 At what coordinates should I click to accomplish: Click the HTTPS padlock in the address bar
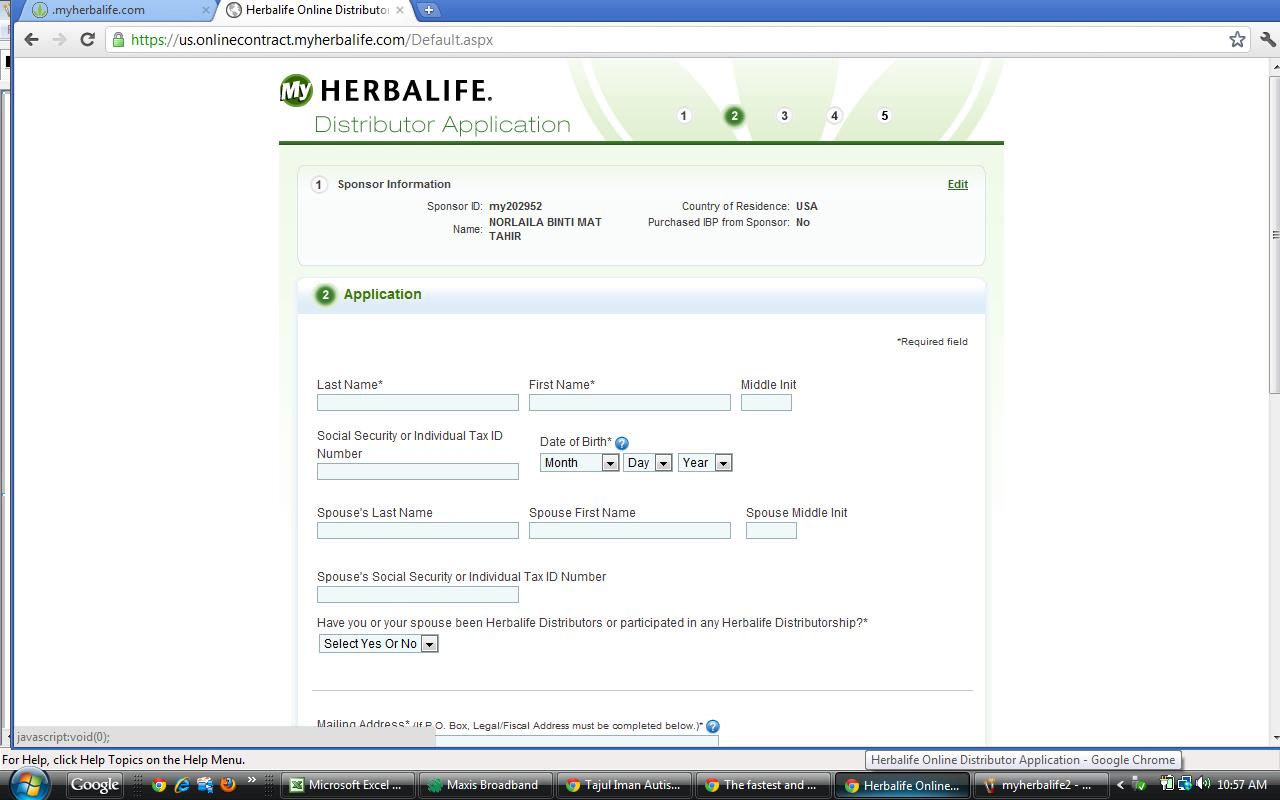[x=119, y=40]
